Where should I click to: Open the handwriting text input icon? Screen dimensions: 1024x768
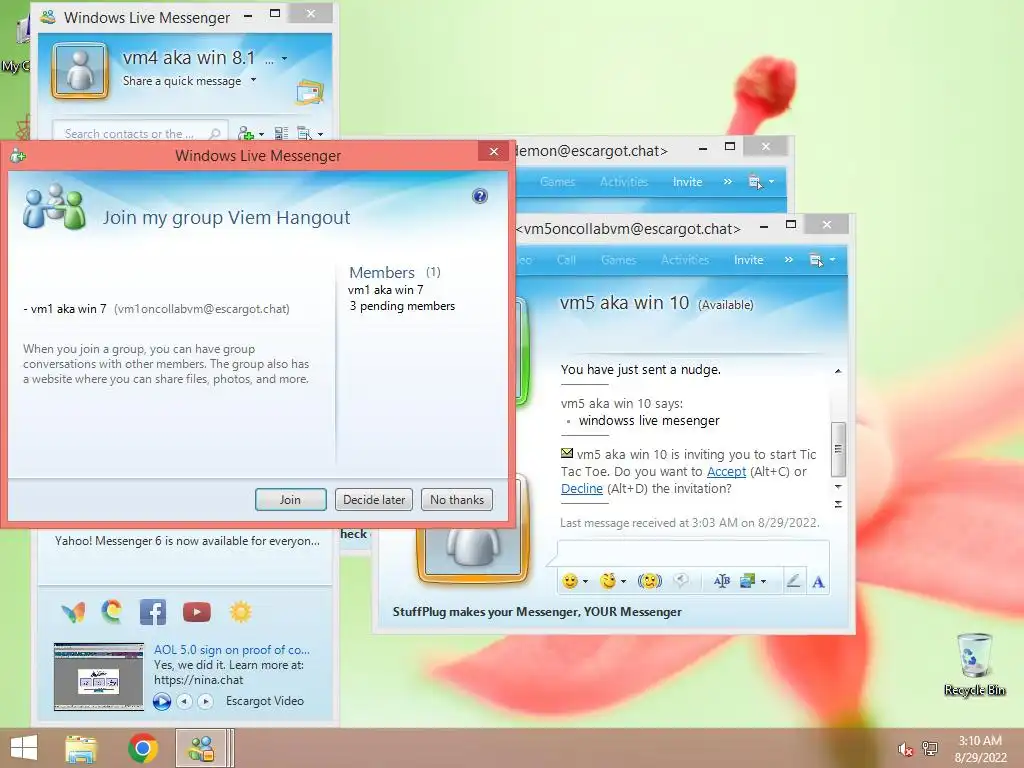[x=722, y=581]
